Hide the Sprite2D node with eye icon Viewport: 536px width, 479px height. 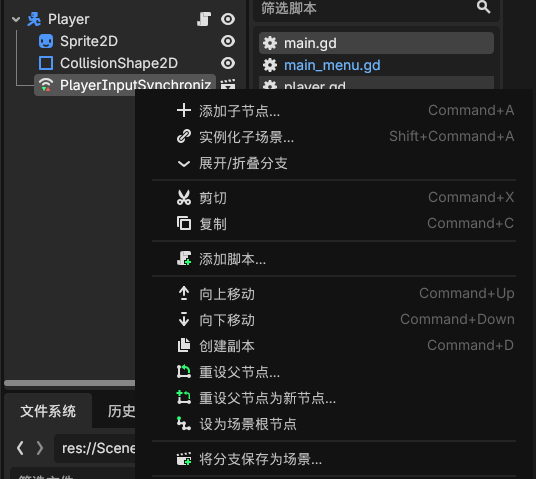pyautogui.click(x=228, y=41)
